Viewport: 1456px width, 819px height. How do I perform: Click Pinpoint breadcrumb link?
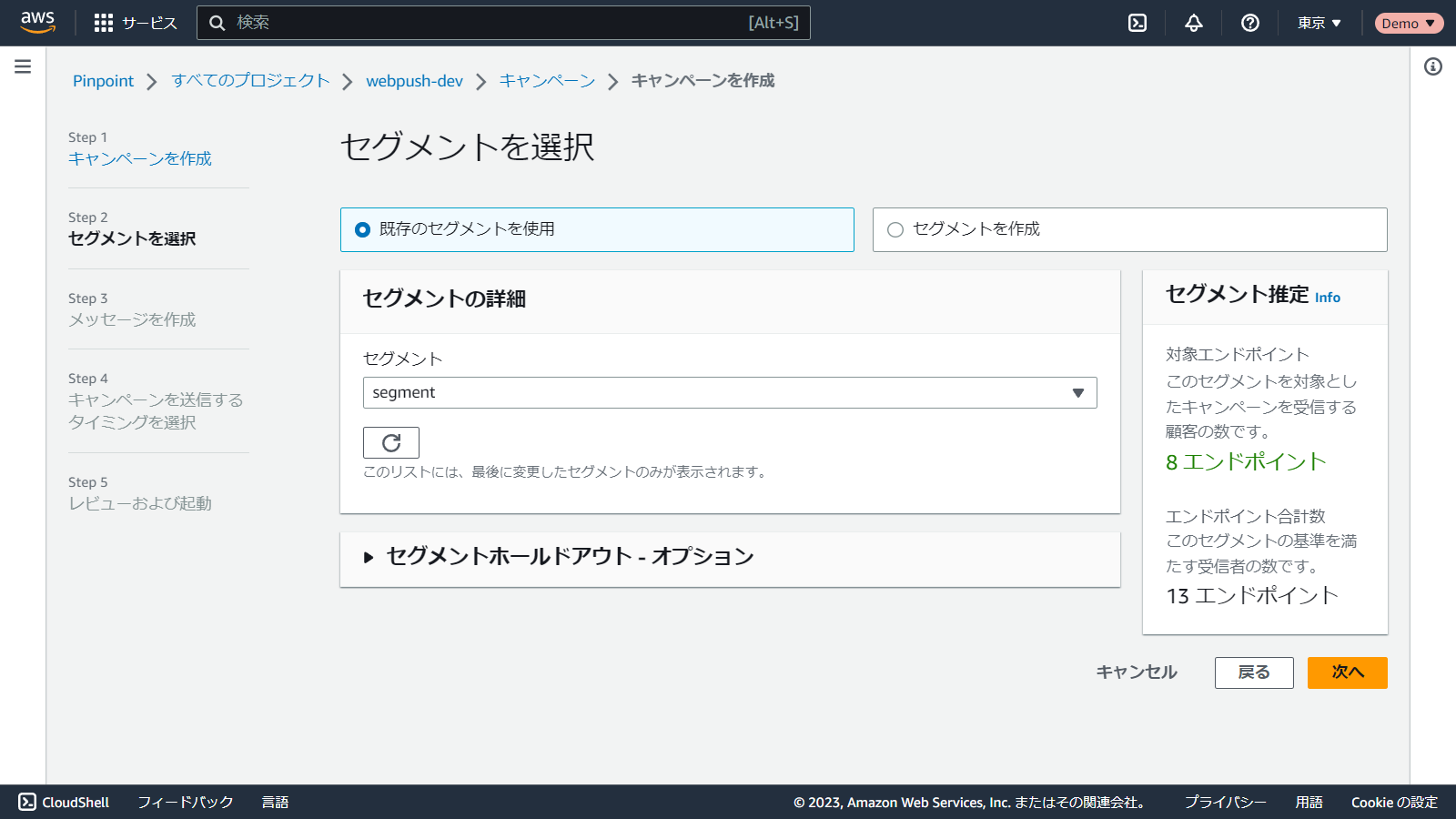pos(103,81)
